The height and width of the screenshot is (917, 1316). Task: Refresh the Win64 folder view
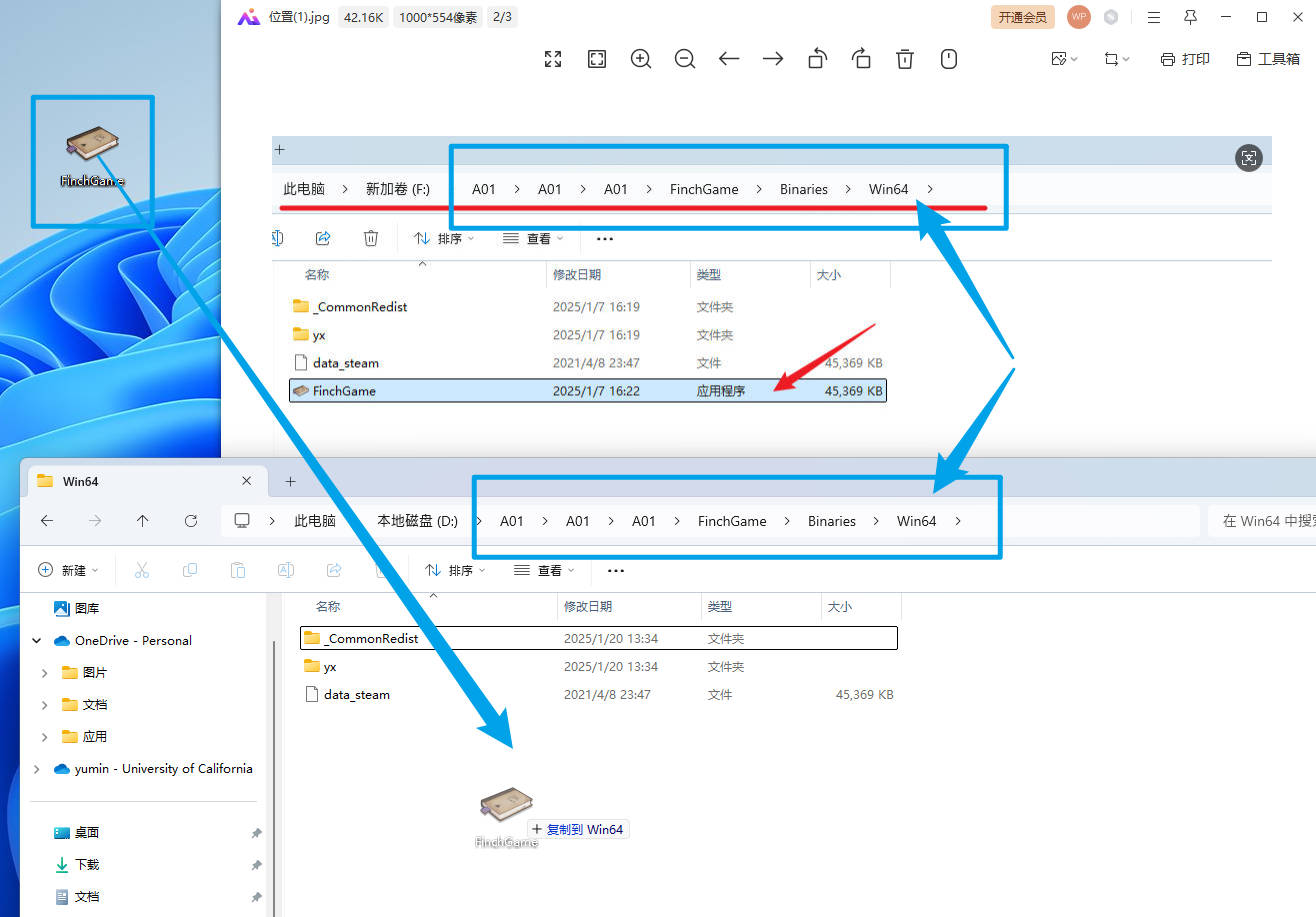[191, 521]
